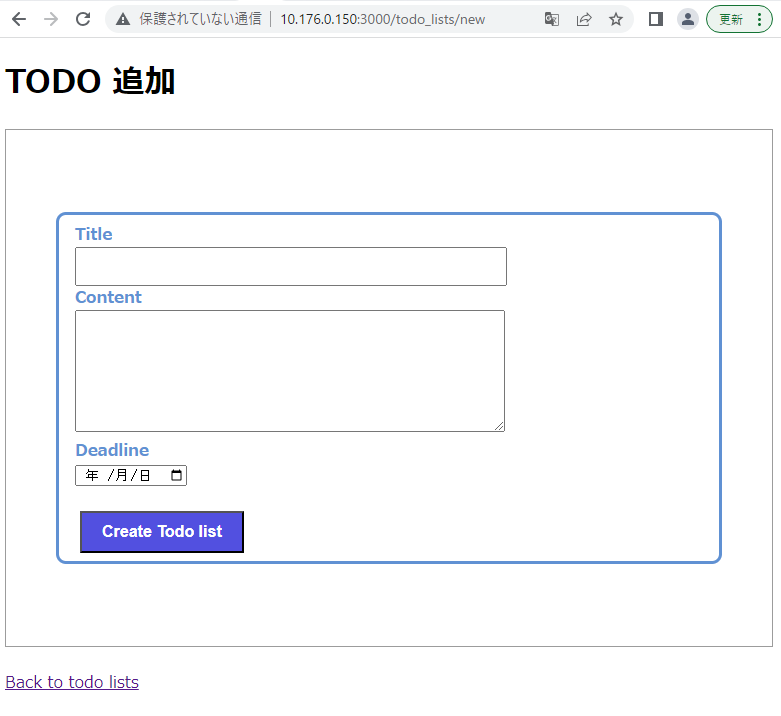The width and height of the screenshot is (781, 716).
Task: Open the user profile icon
Action: 687,19
